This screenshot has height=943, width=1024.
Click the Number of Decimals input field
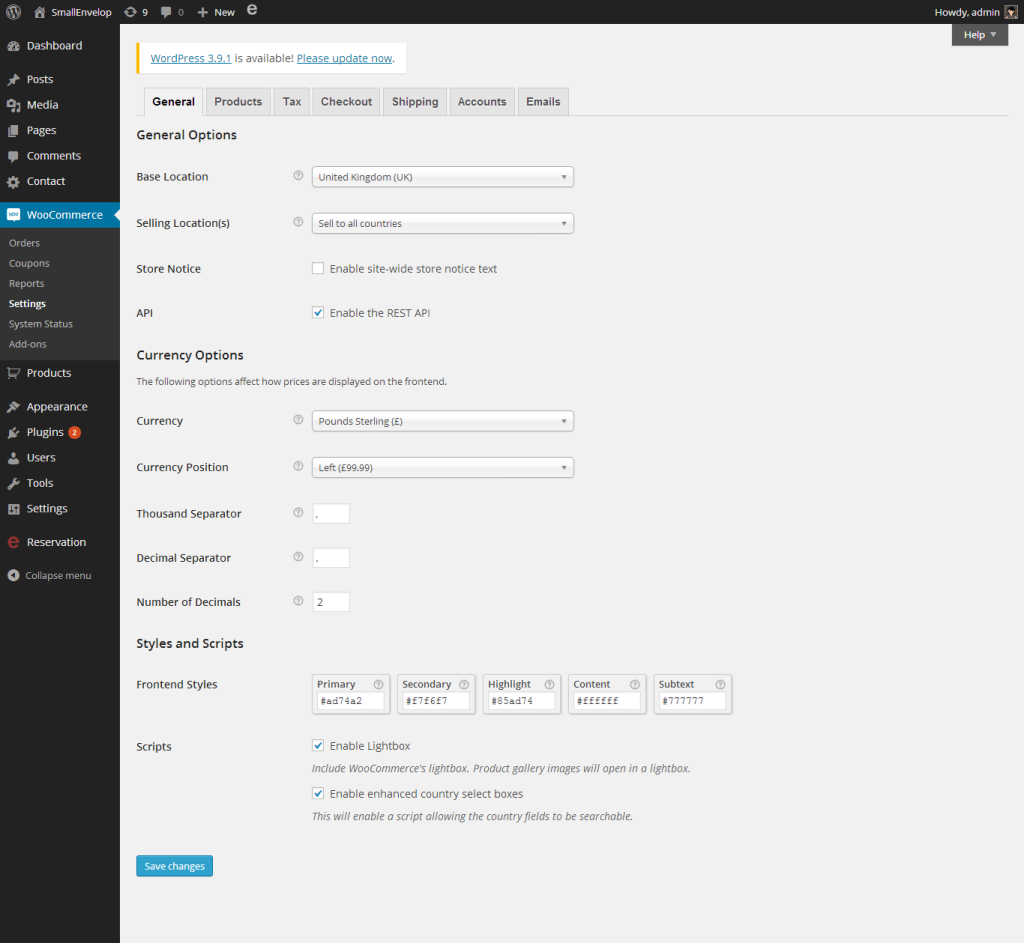pyautogui.click(x=331, y=602)
